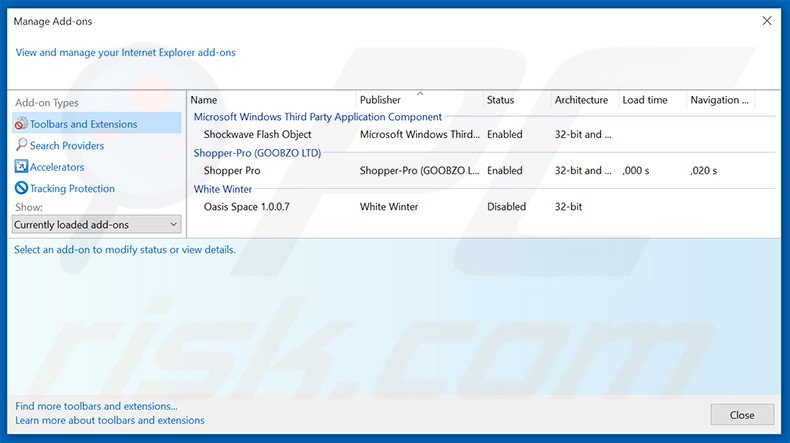
Task: Click the Tracking Protection icon
Action: tap(21, 188)
